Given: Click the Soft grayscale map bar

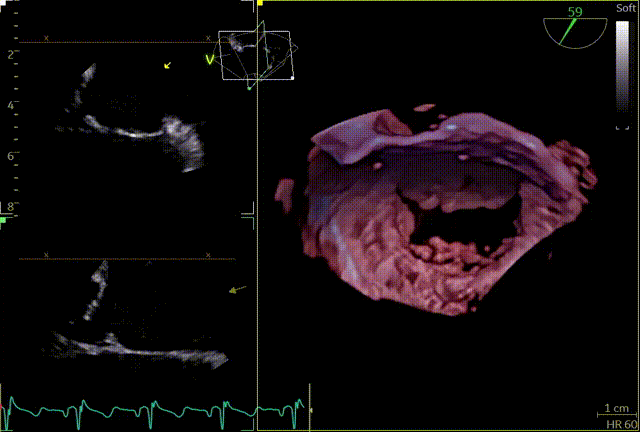Looking at the screenshot, I should click(x=624, y=70).
